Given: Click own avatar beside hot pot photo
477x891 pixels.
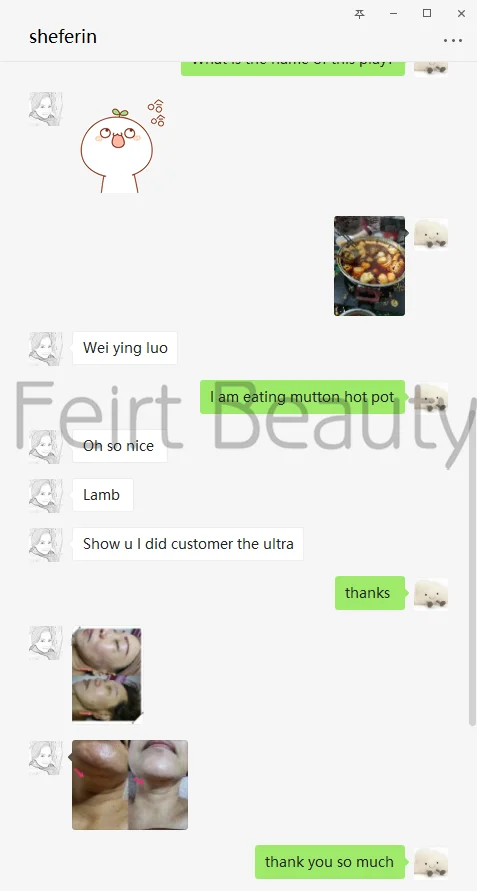Looking at the screenshot, I should coord(431,234).
